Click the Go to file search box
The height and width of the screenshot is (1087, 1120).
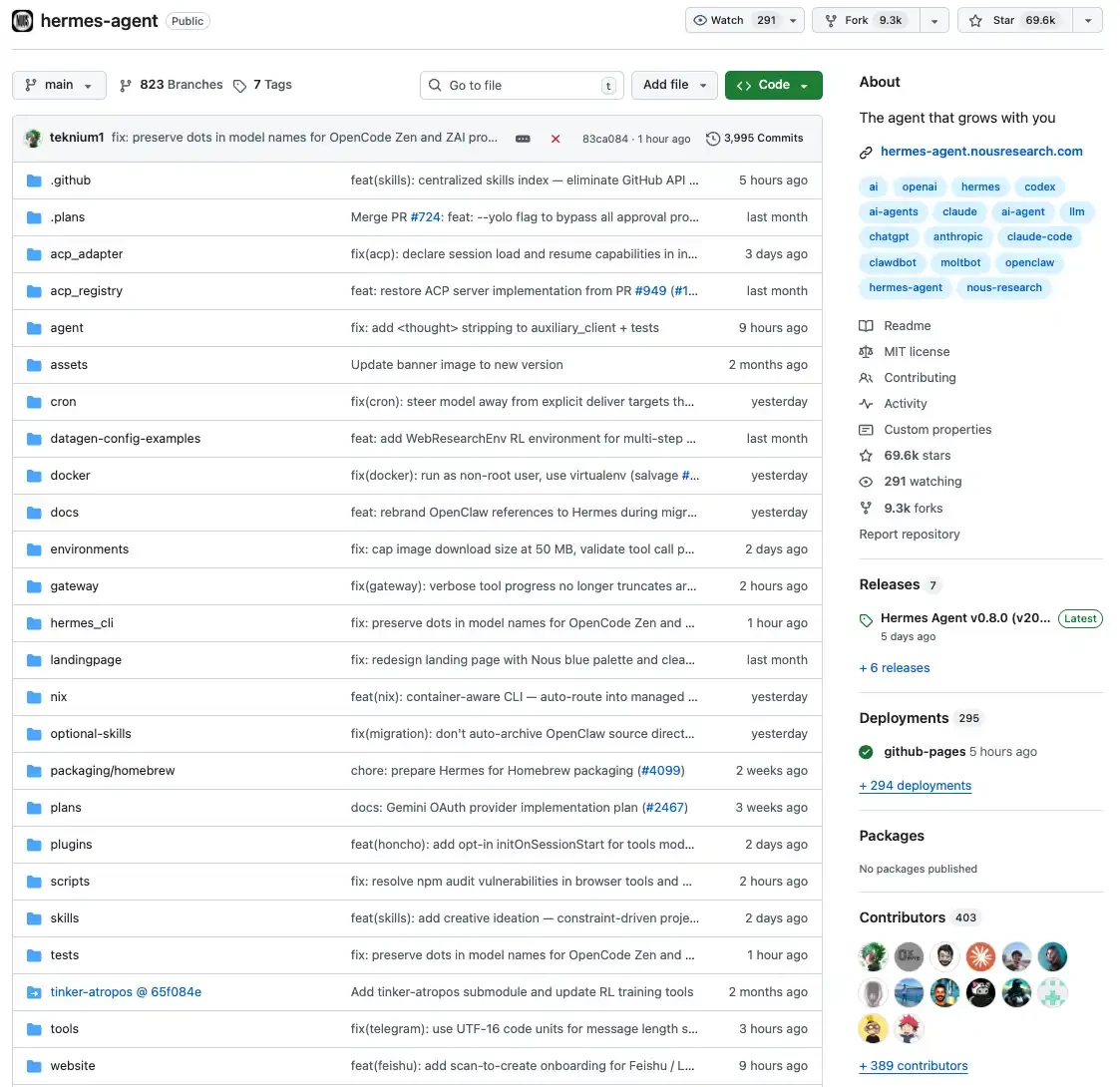click(521, 85)
